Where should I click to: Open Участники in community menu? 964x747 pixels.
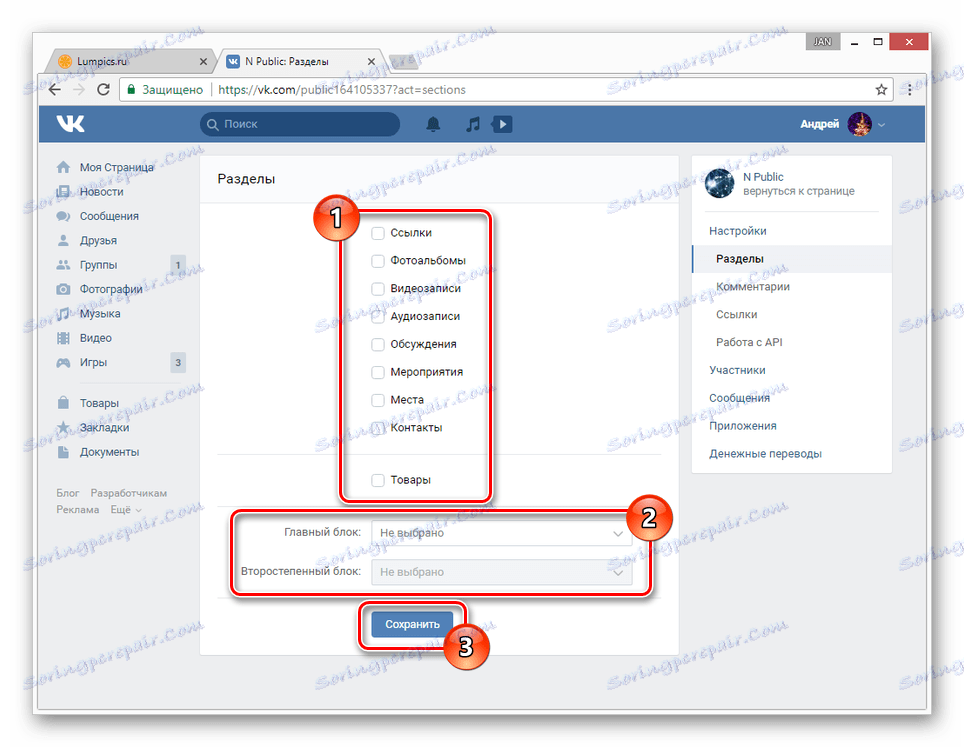tap(737, 370)
